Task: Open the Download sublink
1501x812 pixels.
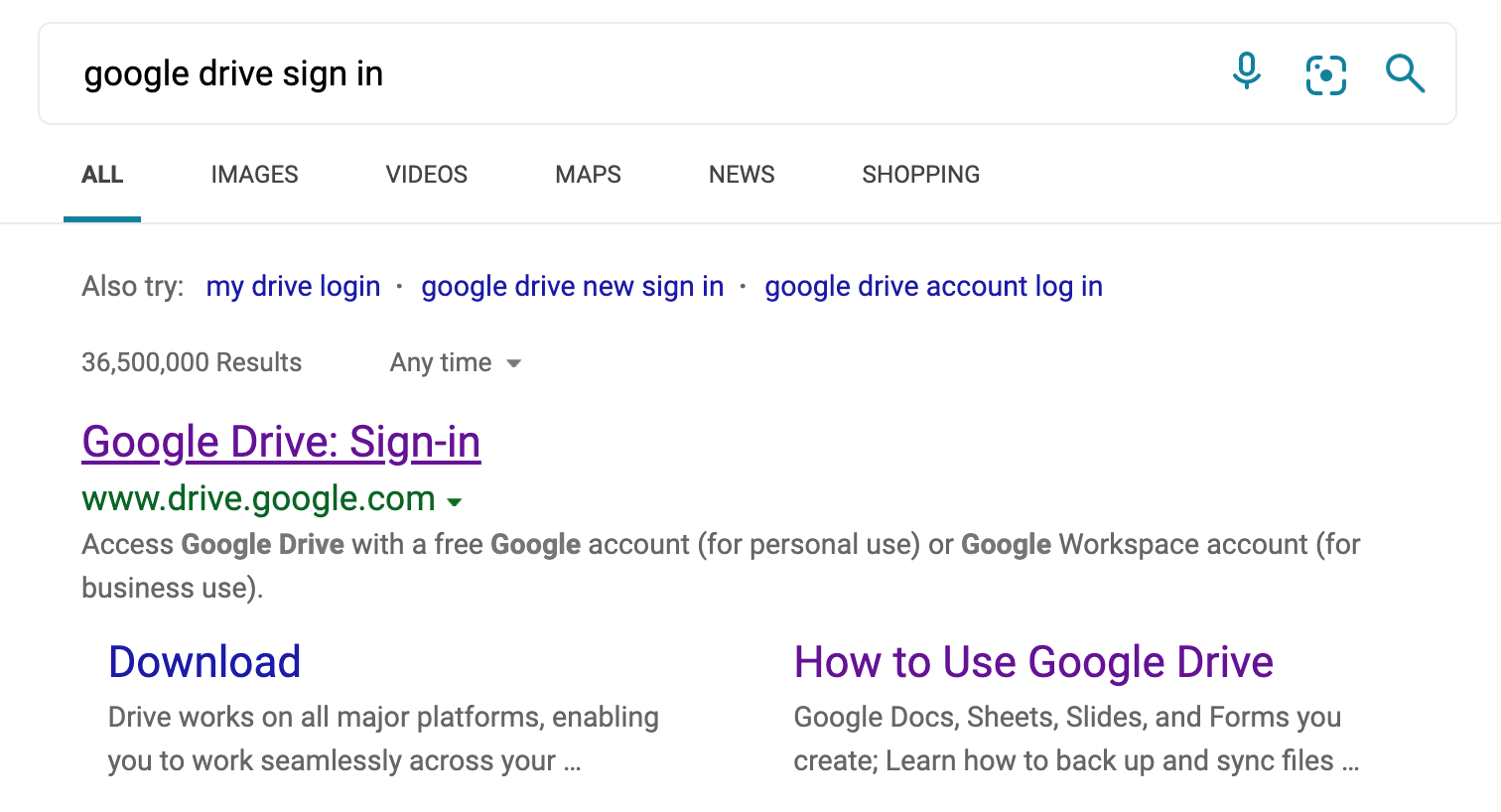Action: click(x=205, y=662)
